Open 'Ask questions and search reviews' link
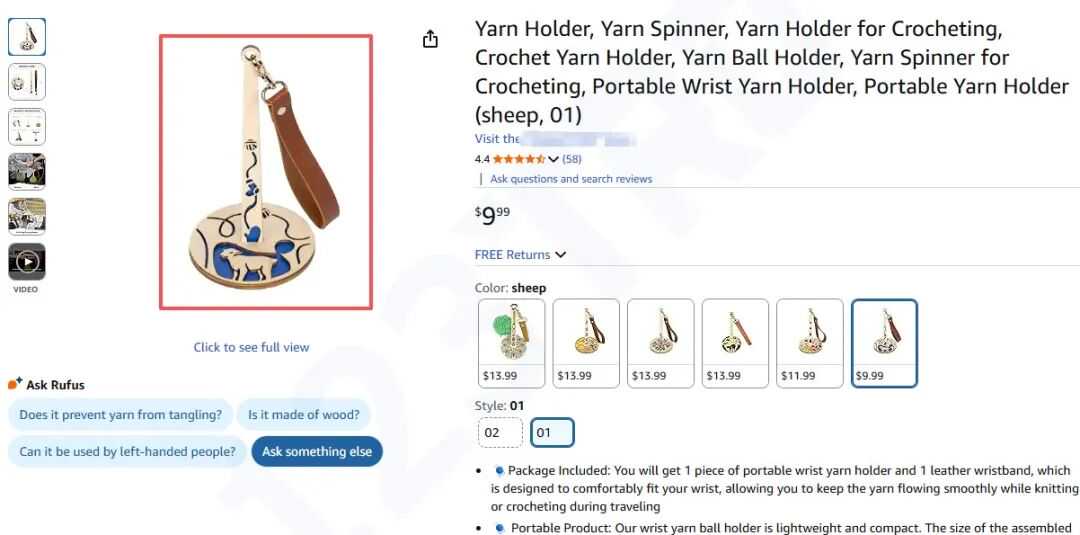 tap(570, 179)
